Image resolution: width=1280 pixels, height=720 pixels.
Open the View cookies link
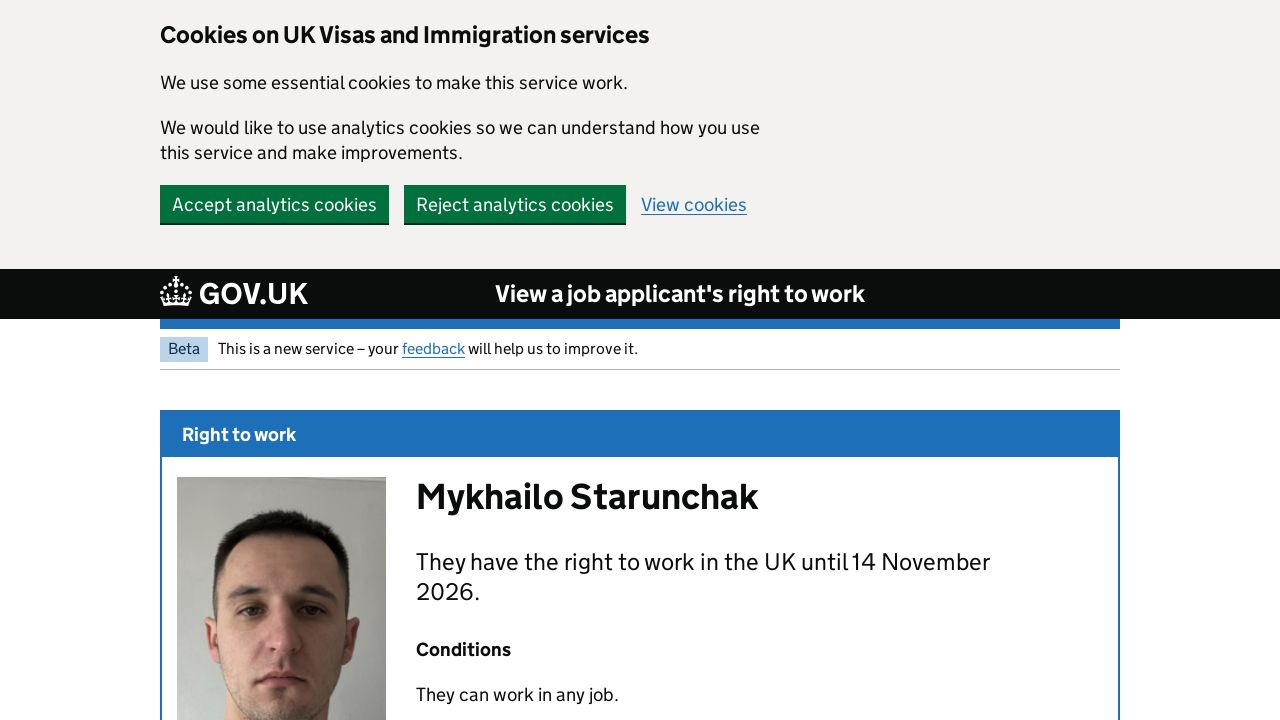click(x=693, y=205)
